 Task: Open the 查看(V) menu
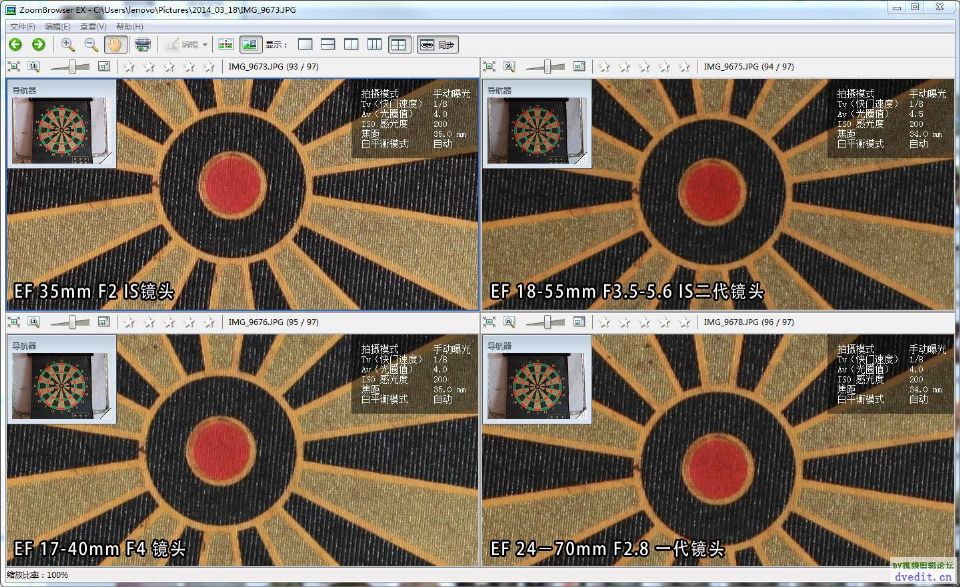click(x=93, y=26)
